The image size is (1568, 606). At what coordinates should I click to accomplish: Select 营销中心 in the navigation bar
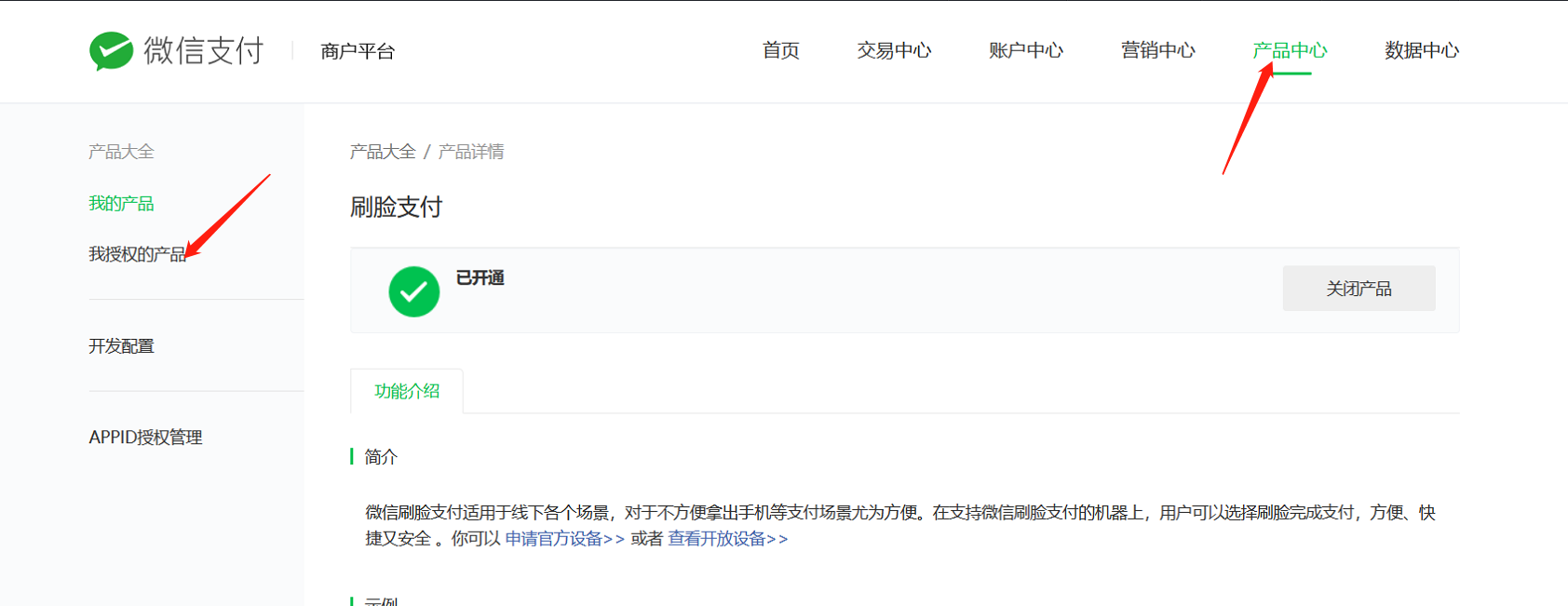tap(1158, 50)
